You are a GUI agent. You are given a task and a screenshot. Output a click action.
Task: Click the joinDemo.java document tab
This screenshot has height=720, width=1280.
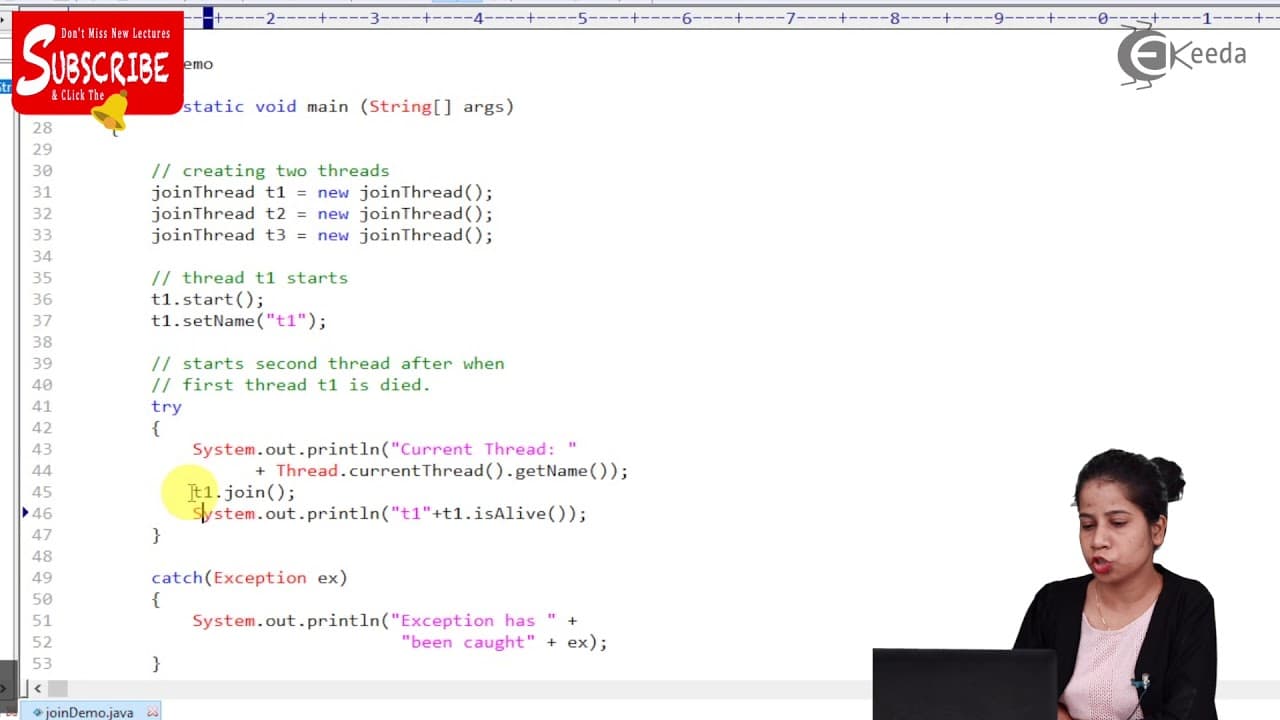point(88,712)
